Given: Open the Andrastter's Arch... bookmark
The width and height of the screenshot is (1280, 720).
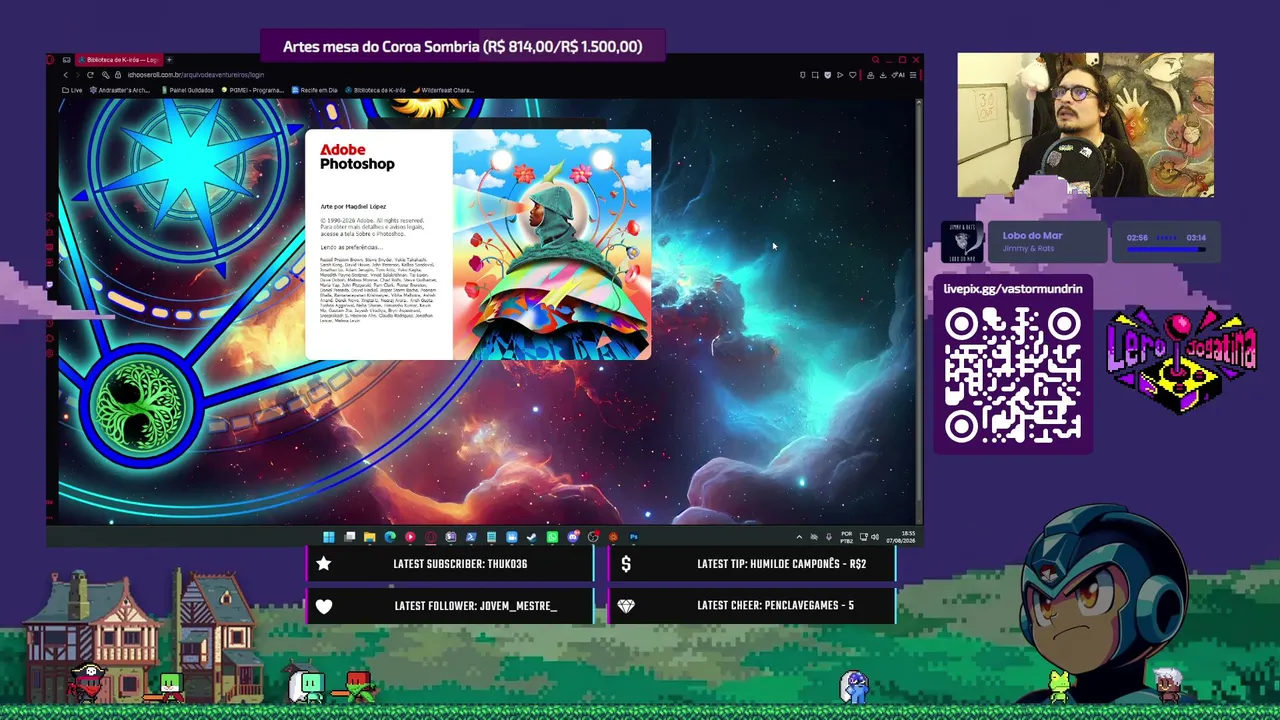Looking at the screenshot, I should pyautogui.click(x=119, y=90).
